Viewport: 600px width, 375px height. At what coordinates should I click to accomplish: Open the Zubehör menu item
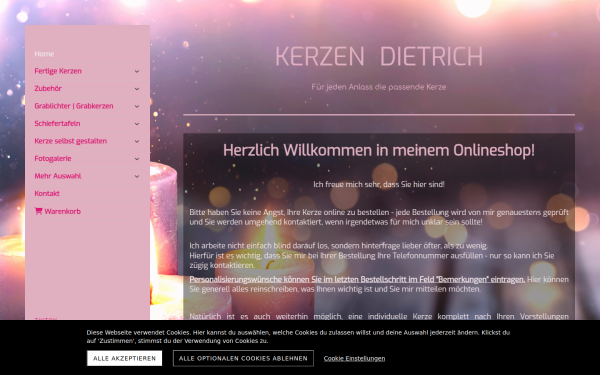(x=48, y=88)
